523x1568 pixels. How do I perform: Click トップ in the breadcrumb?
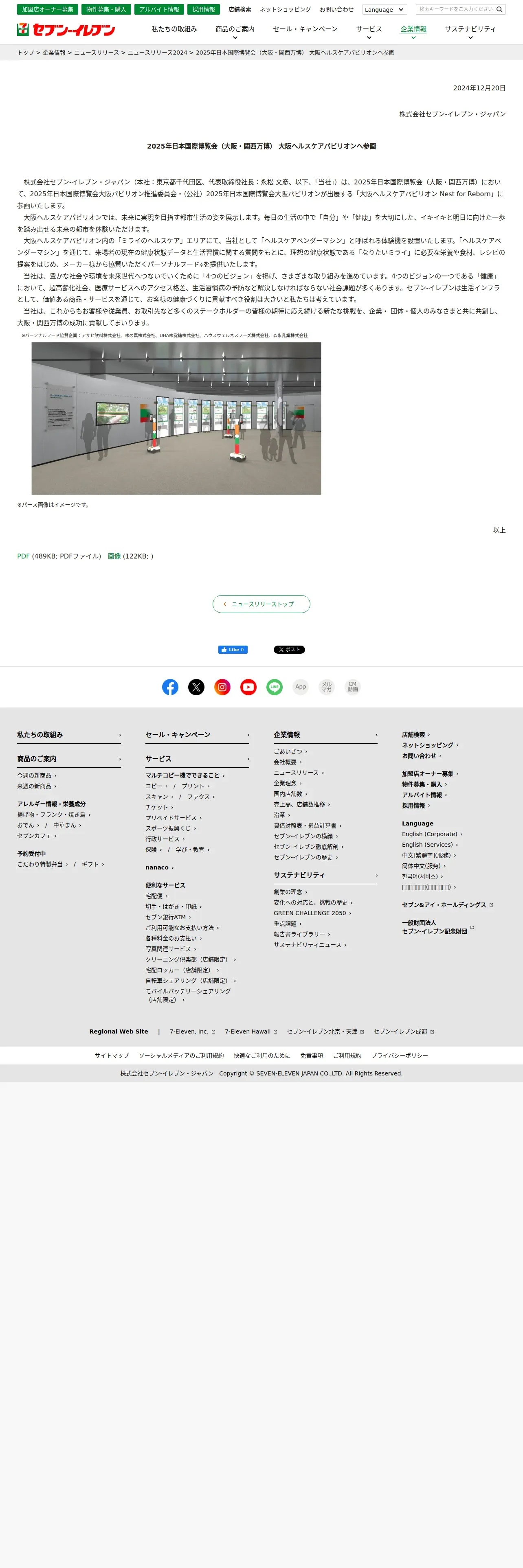coord(26,53)
